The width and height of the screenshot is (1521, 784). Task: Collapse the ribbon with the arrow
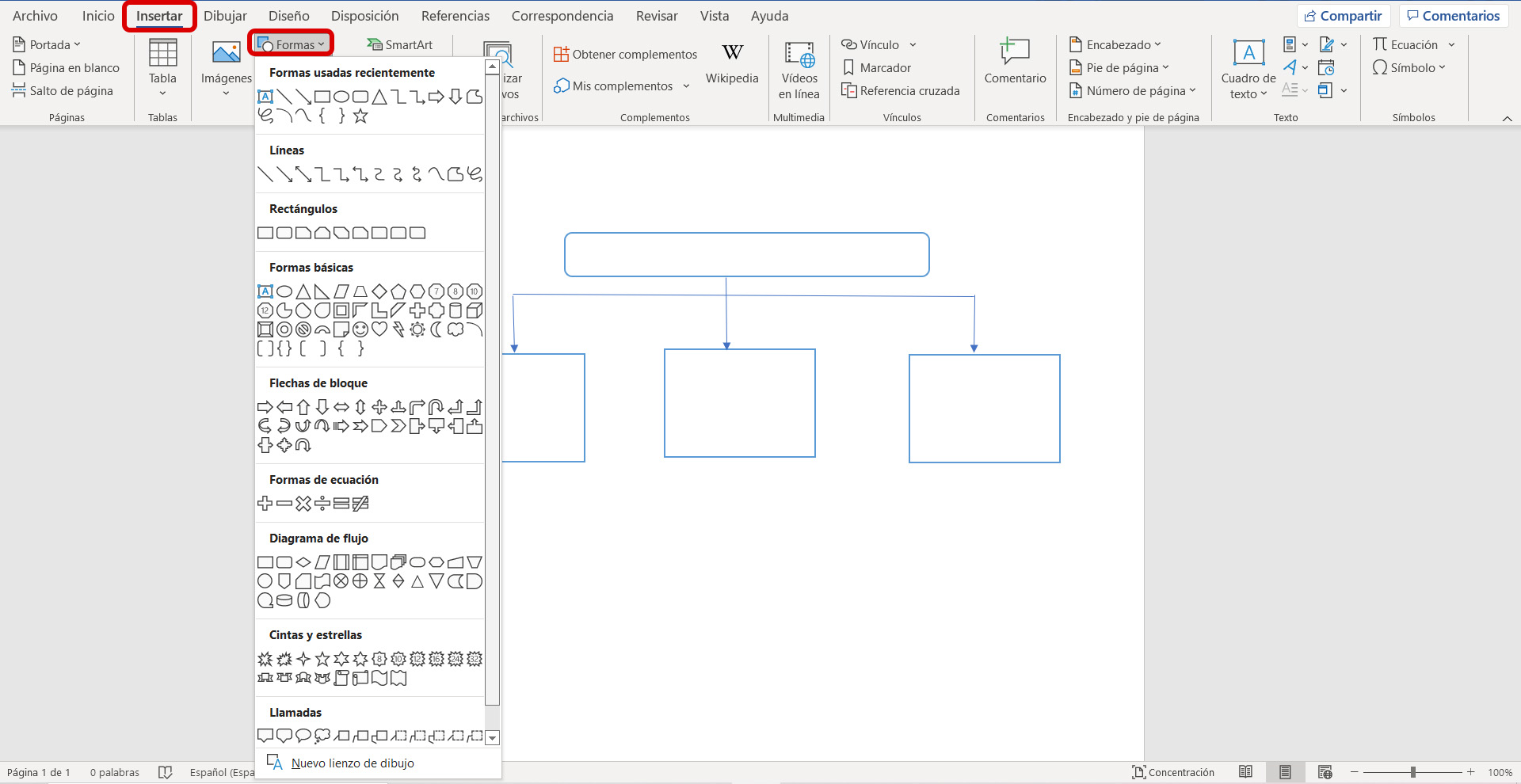click(1507, 118)
